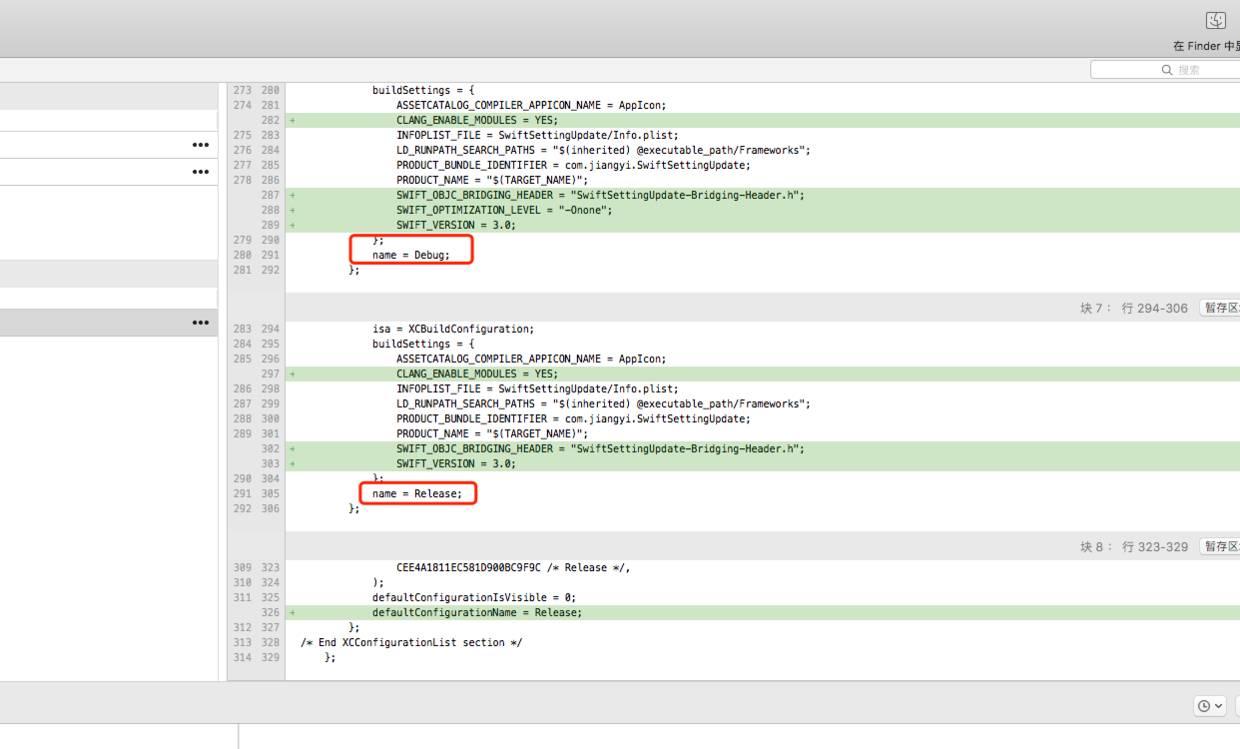The height and width of the screenshot is (749, 1240).
Task: Click the plus marker on line 288
Action: click(x=292, y=210)
